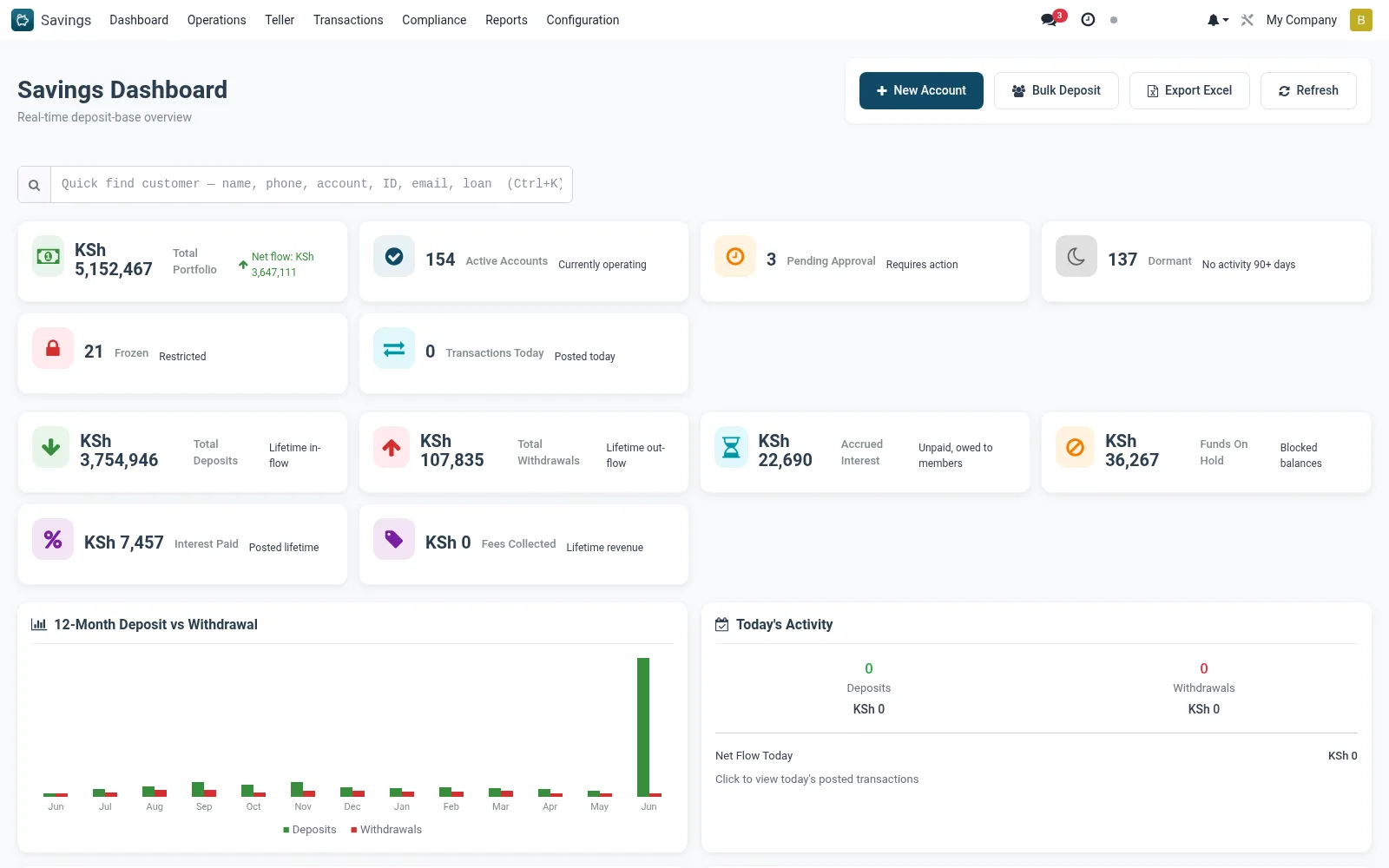1389x868 pixels.
Task: Toggle the Withdrawals legend swatch
Action: 354,830
